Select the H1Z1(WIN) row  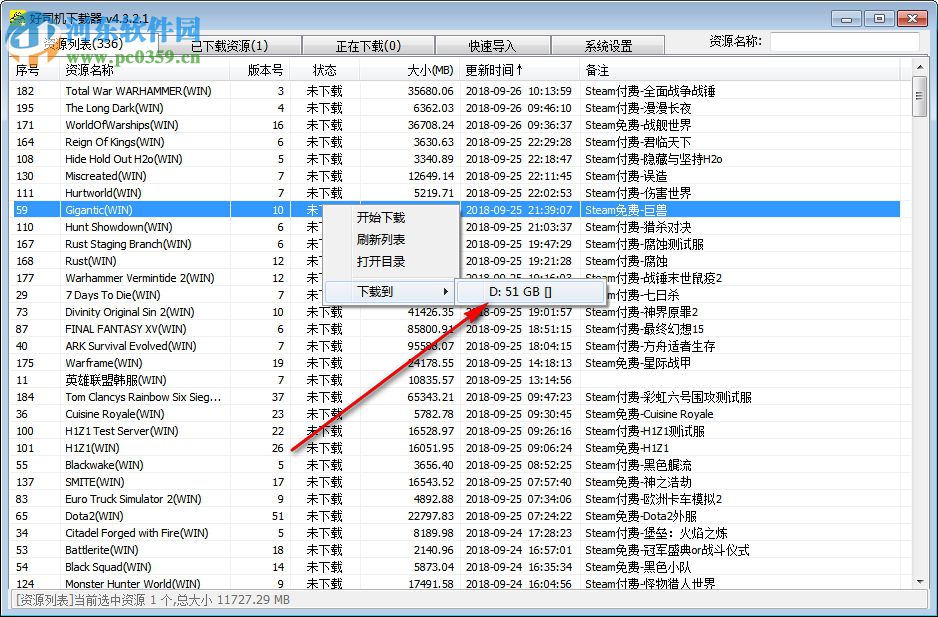click(x=455, y=448)
